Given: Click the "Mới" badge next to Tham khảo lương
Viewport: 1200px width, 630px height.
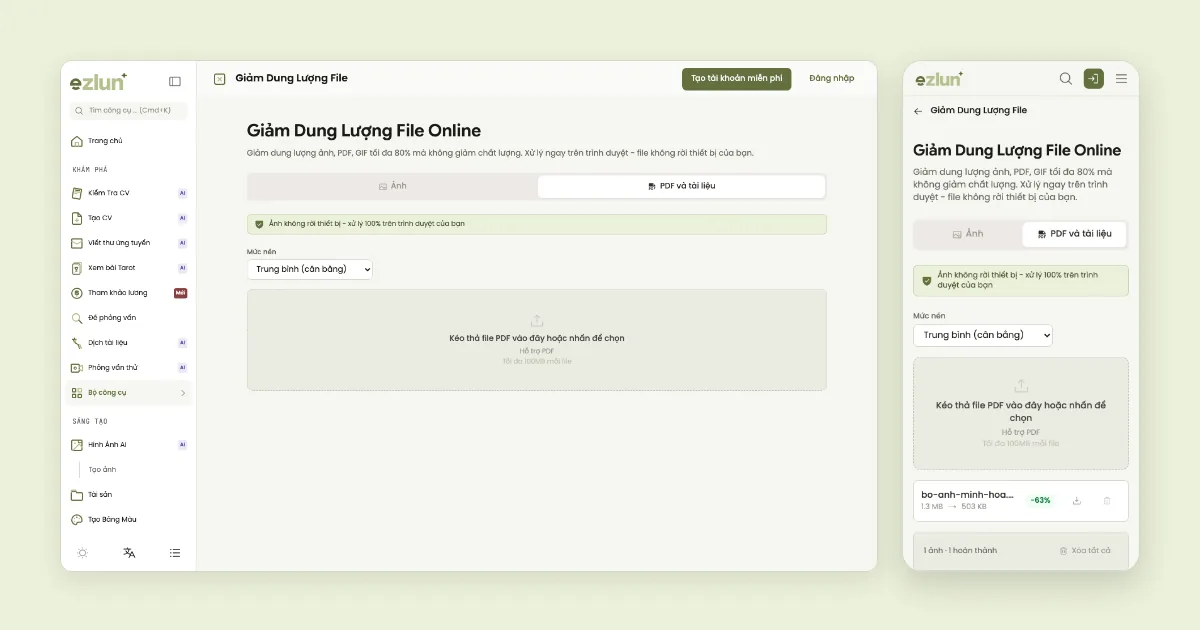Looking at the screenshot, I should click(181, 293).
